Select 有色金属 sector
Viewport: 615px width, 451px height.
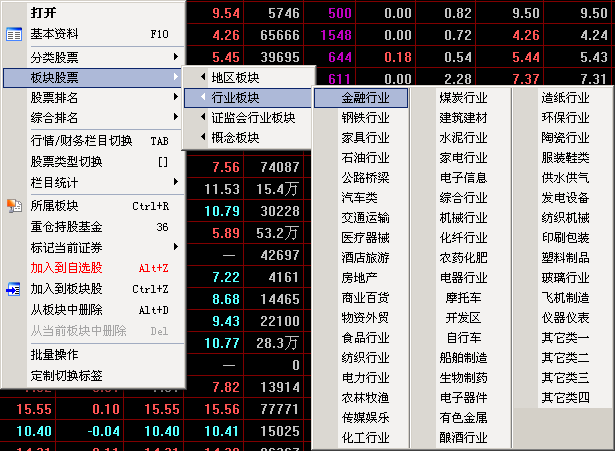(x=463, y=418)
